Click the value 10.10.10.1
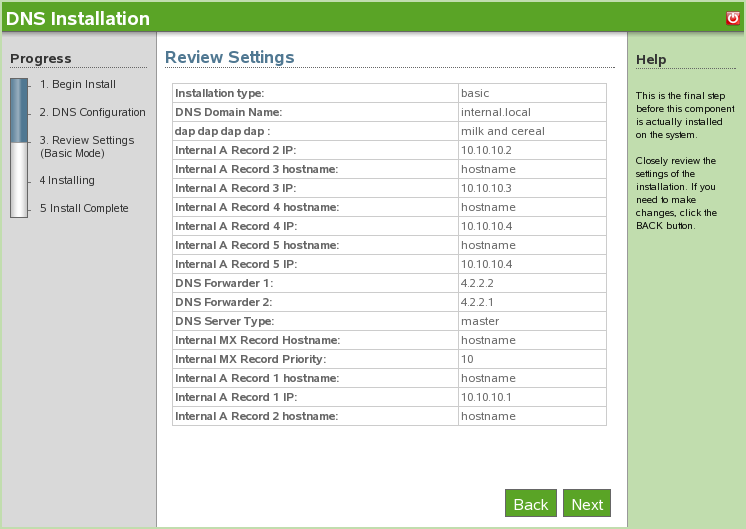The height and width of the screenshot is (529, 746). point(486,398)
